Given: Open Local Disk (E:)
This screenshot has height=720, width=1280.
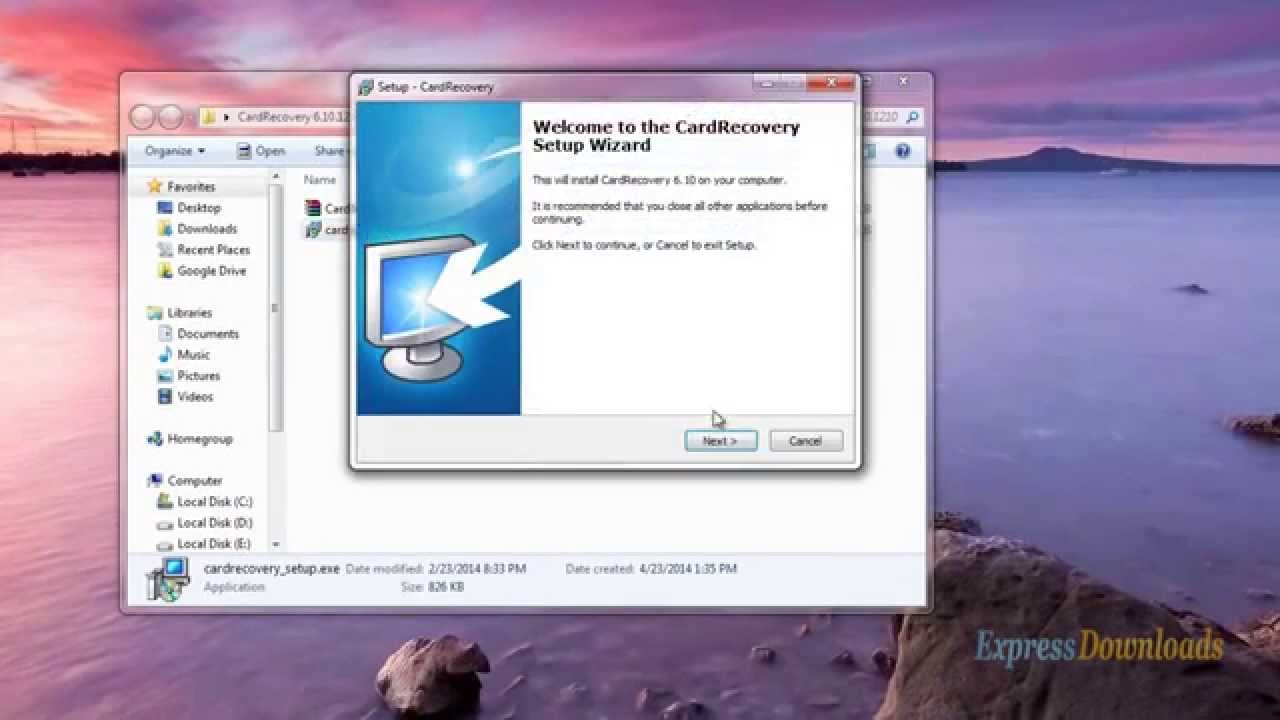Looking at the screenshot, I should click(x=214, y=544).
